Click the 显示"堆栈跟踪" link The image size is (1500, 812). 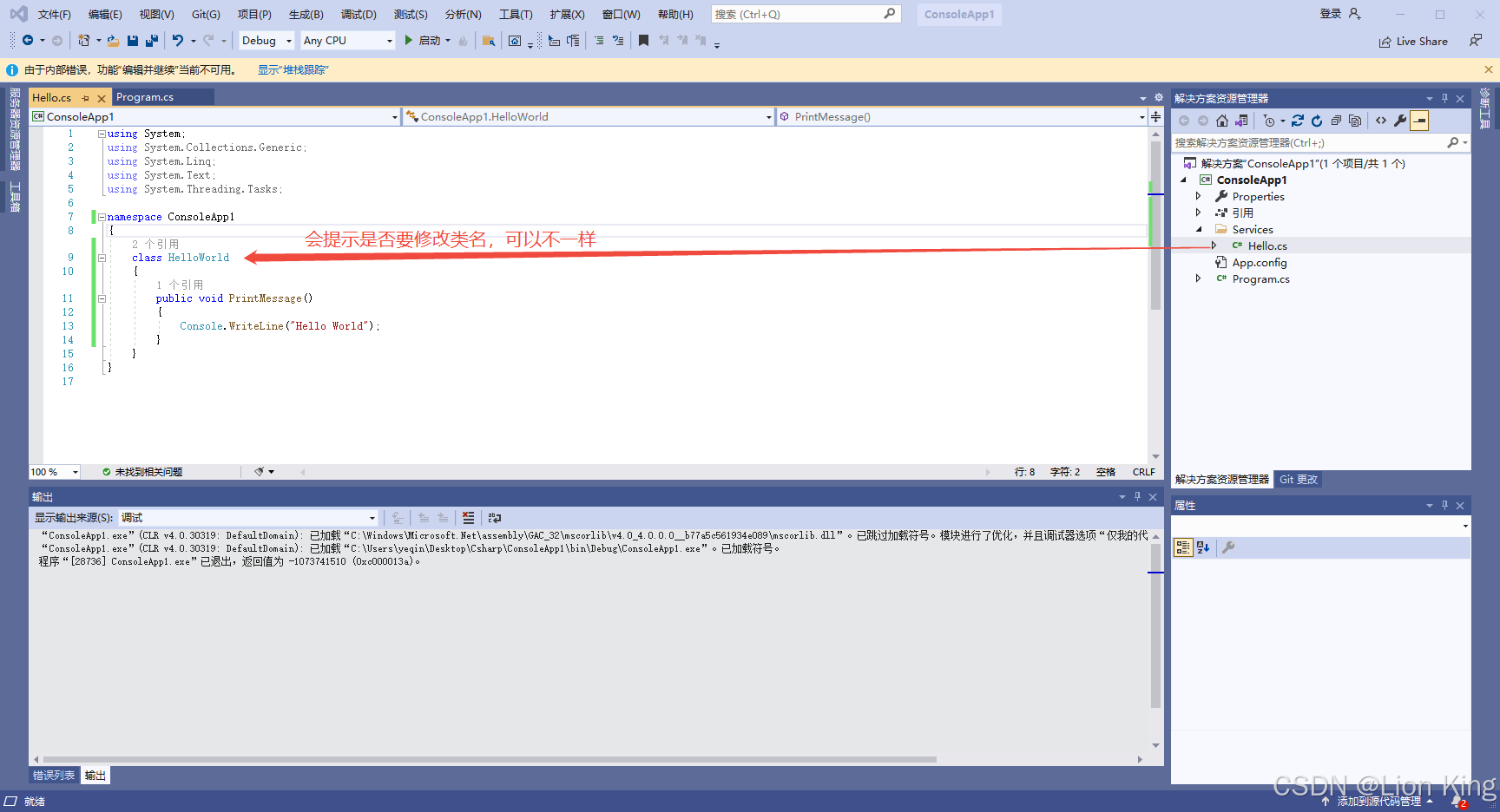pyautogui.click(x=293, y=70)
